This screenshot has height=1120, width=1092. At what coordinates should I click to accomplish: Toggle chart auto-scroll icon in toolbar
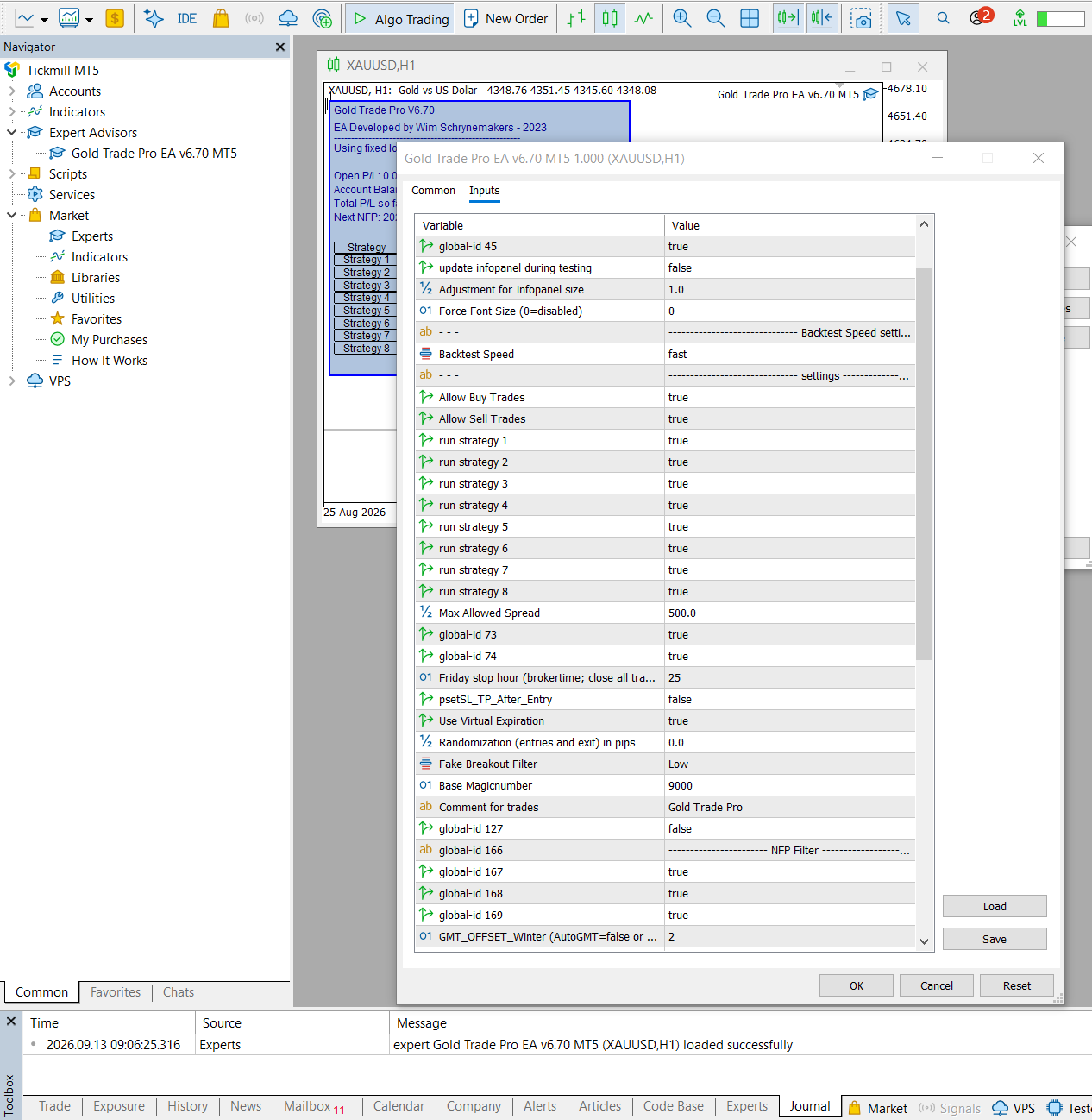pyautogui.click(x=788, y=18)
